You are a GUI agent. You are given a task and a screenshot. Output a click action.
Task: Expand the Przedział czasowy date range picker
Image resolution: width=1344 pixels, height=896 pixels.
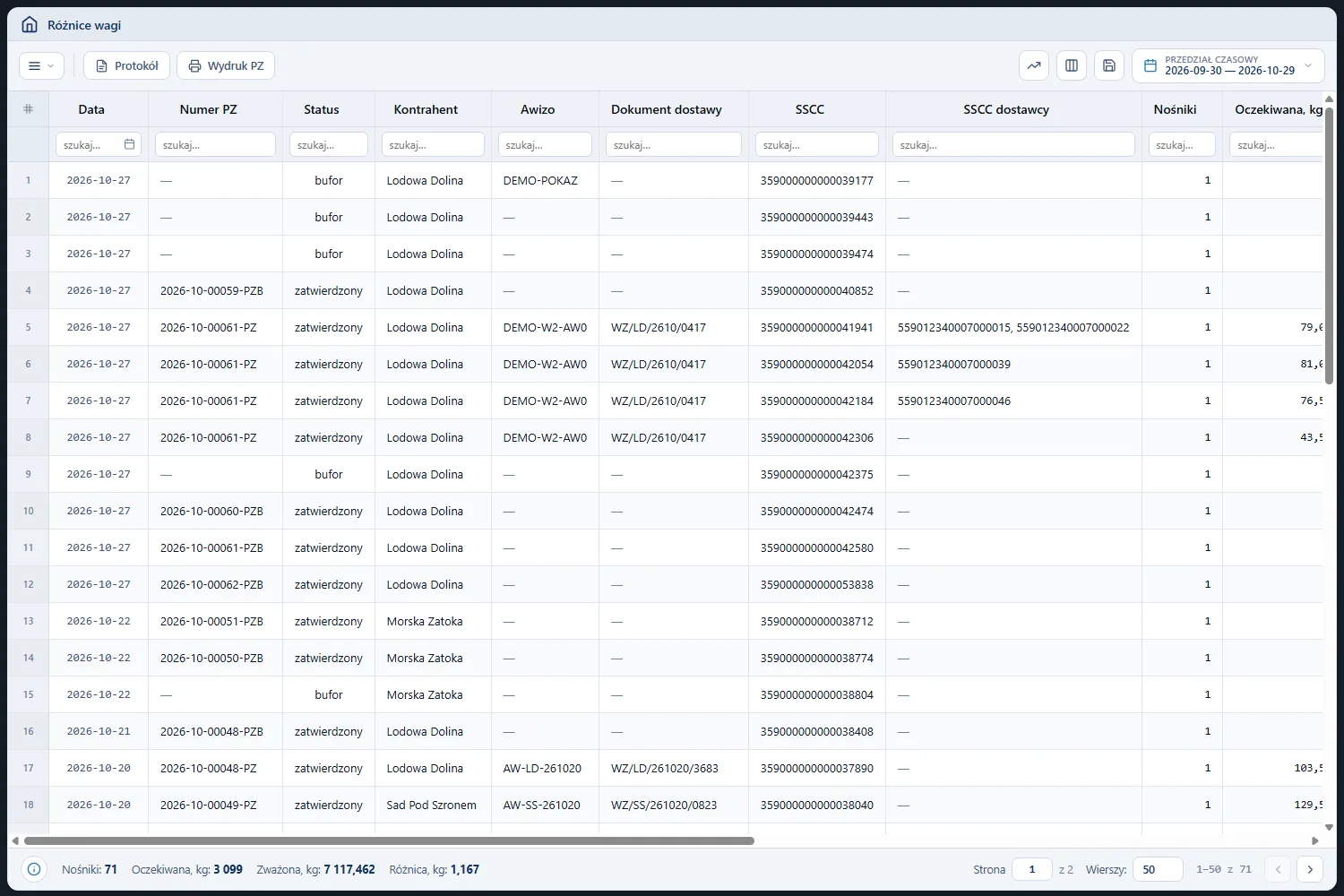[x=1228, y=65]
